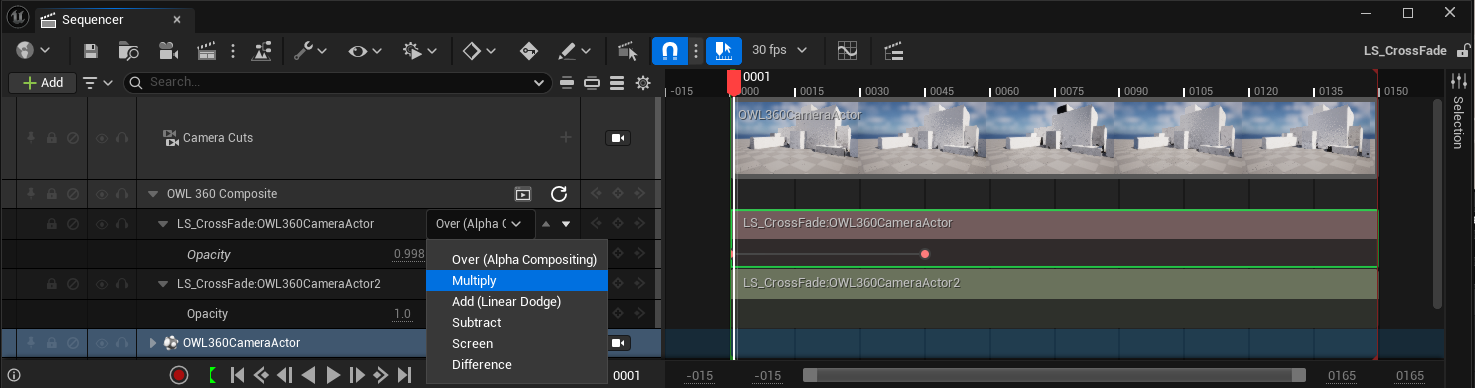The height and width of the screenshot is (388, 1475).
Task: Open the eye View Options menu
Action: coord(364,50)
